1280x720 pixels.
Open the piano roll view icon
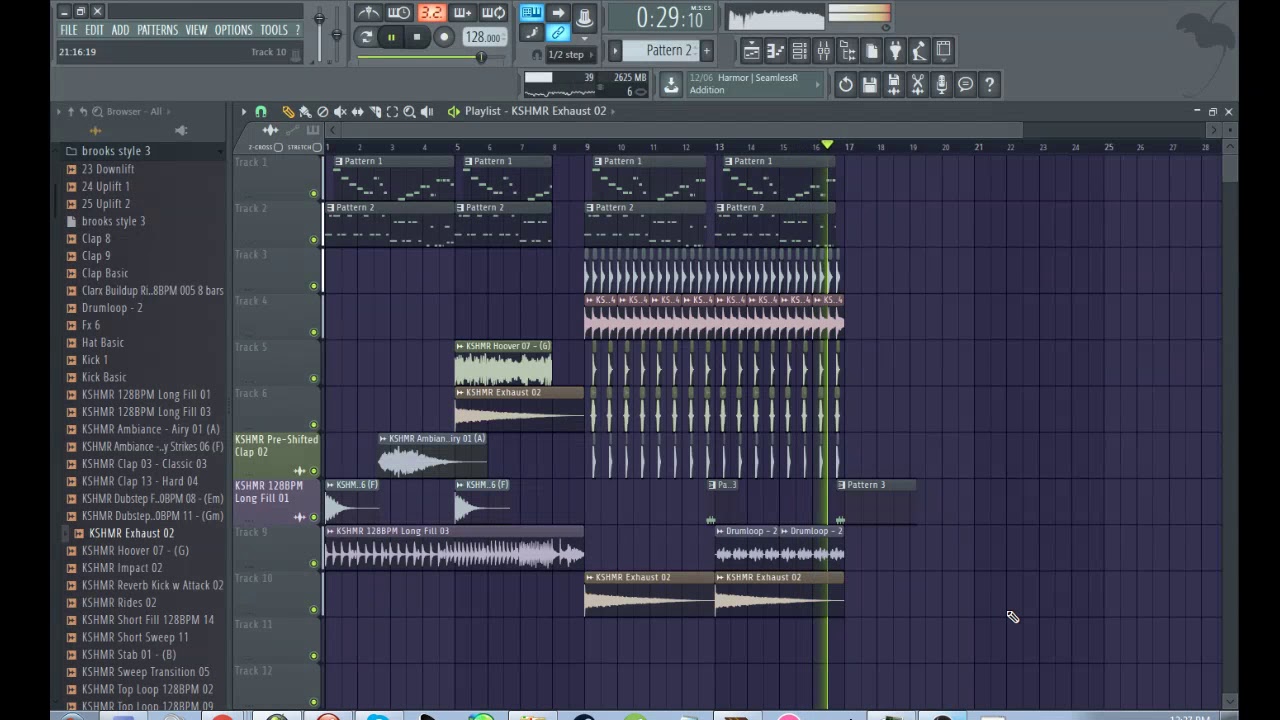(777, 50)
